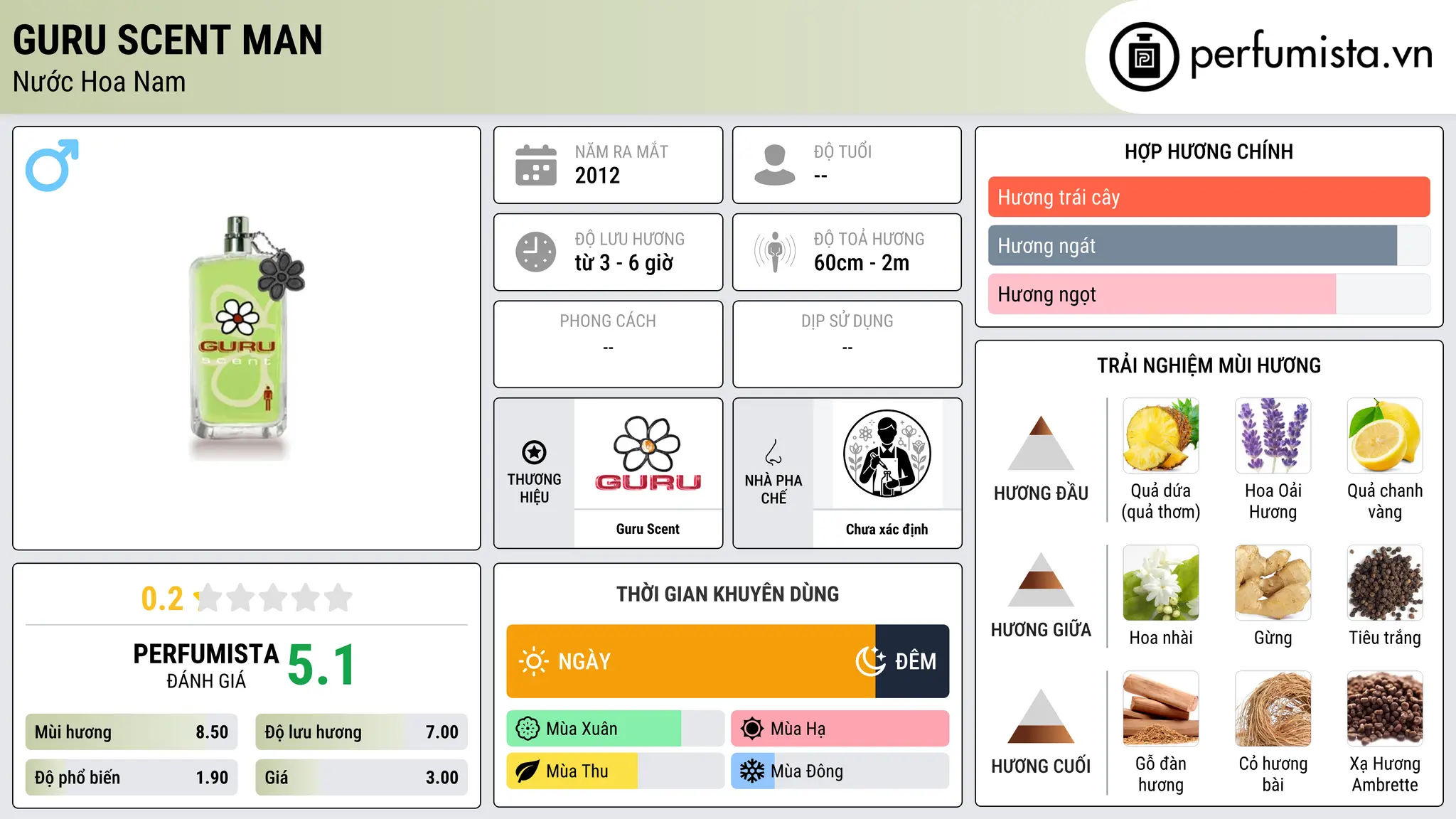Screen dimensions: 1456x819
Task: Click the longevity value từ 3 - 6 giờ
Action: [x=623, y=263]
